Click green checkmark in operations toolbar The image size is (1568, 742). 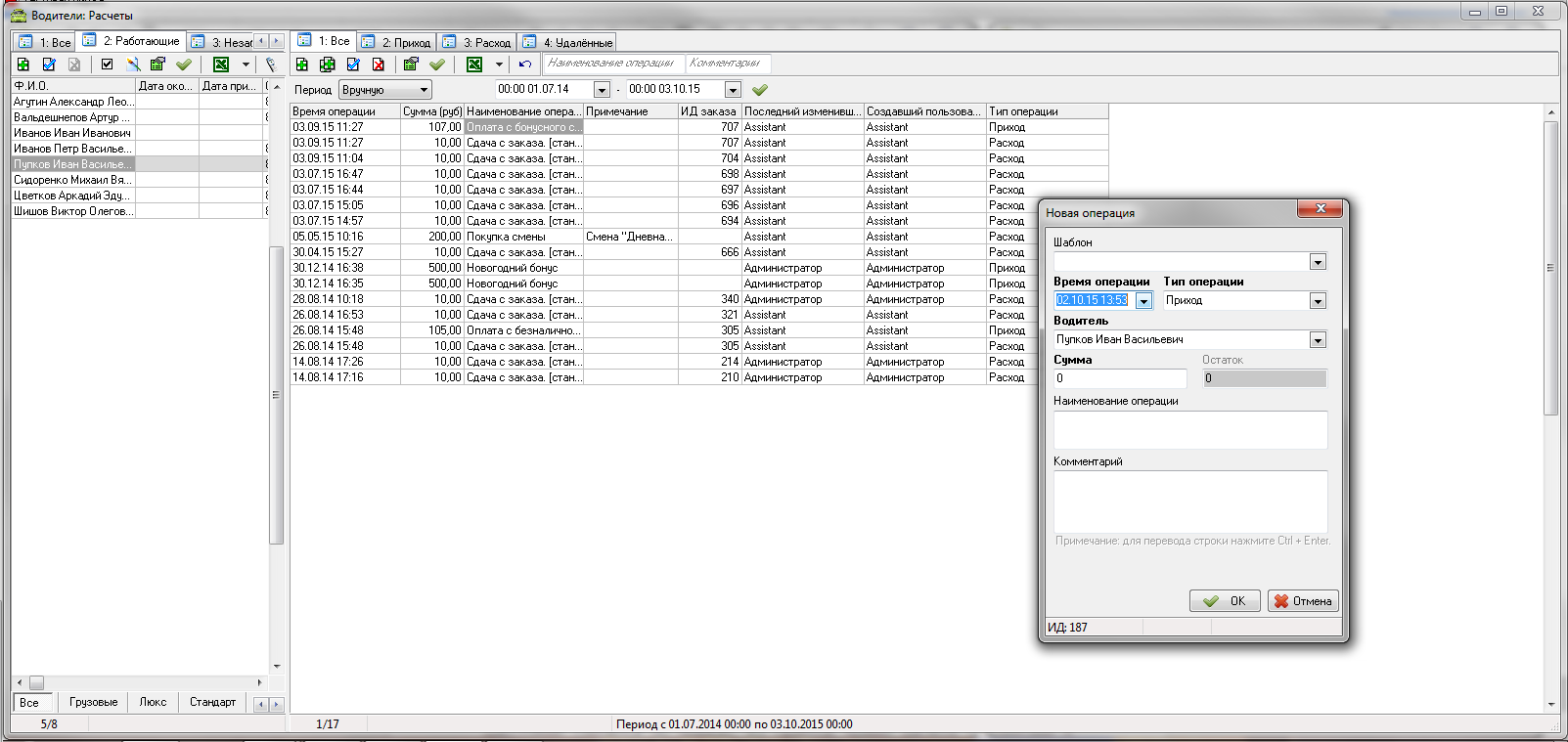point(436,65)
